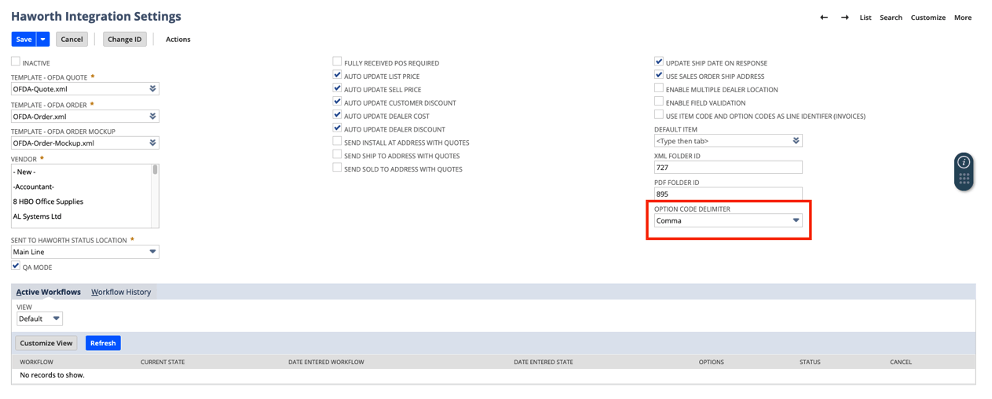Uncheck Auto Update List Price
The height and width of the screenshot is (399, 992).
tap(337, 75)
